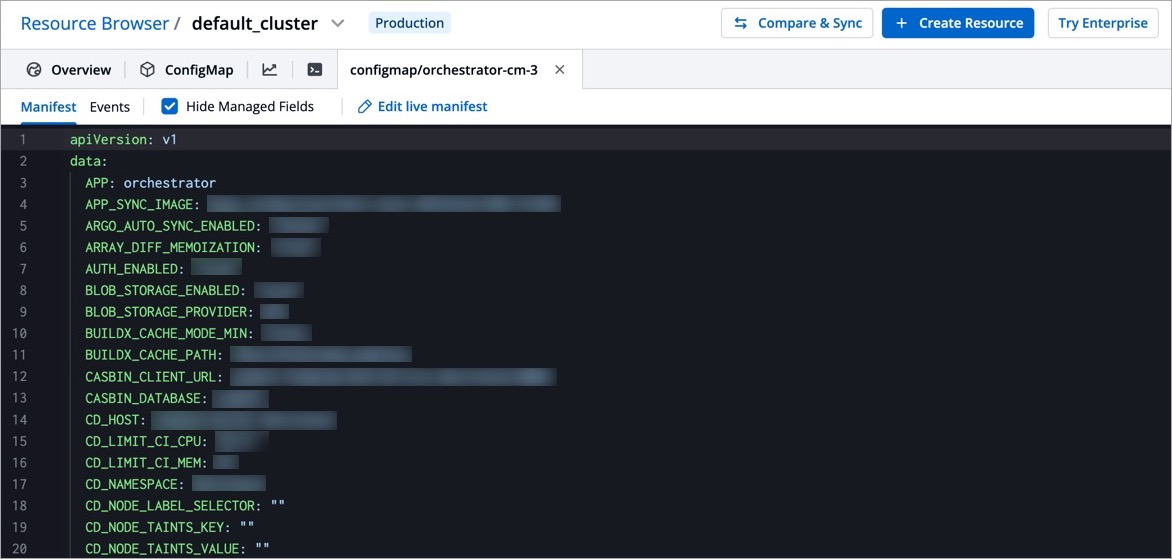
Task: Select the configmap/orchestrator-cm-3 tab
Action: click(443, 70)
